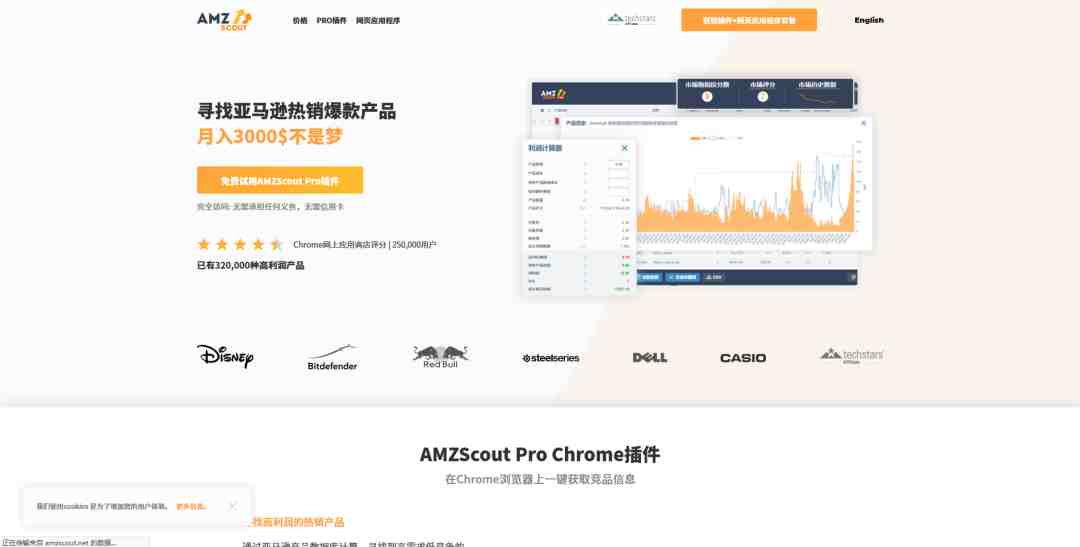Click the orange header bundle button
Screen dimensions: 1080x547
coord(749,20)
